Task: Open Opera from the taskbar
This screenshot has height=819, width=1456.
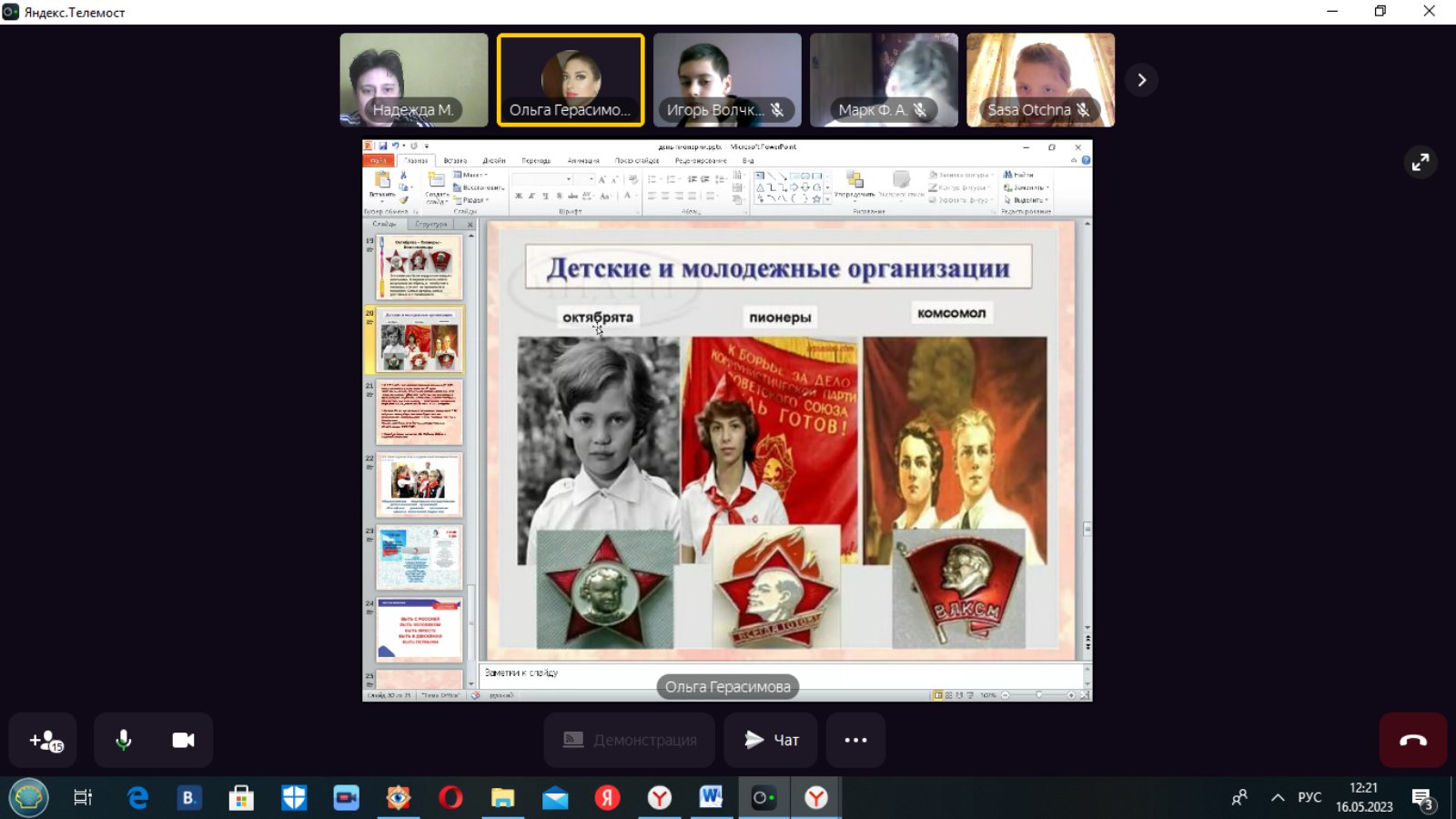Action: pos(450,798)
